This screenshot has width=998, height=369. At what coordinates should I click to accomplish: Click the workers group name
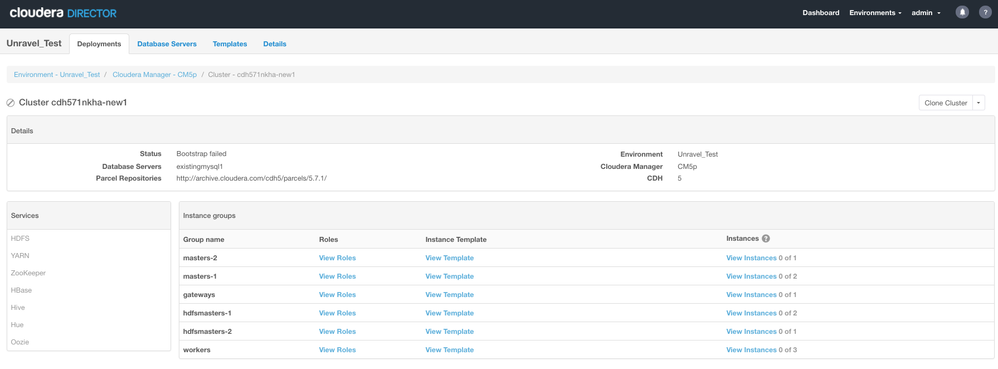coord(197,351)
